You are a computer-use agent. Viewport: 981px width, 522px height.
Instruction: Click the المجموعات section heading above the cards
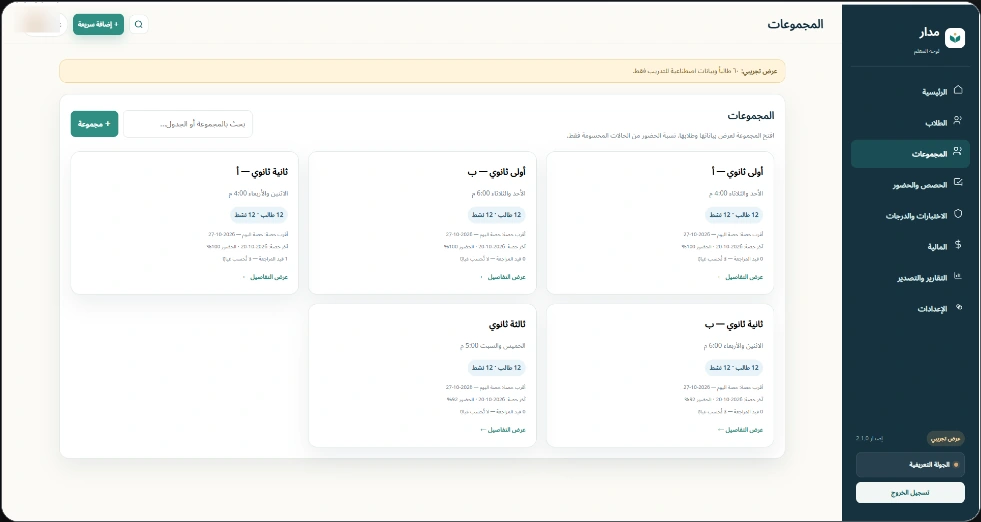[751, 115]
